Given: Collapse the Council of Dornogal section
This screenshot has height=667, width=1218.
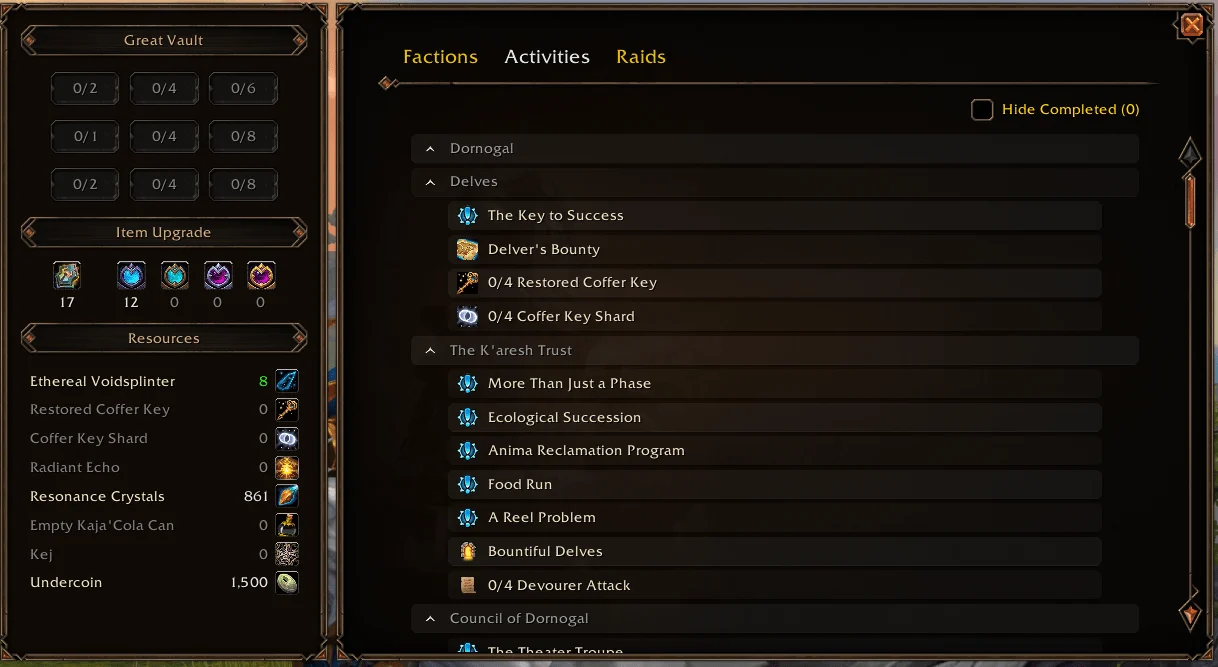Looking at the screenshot, I should (430, 619).
